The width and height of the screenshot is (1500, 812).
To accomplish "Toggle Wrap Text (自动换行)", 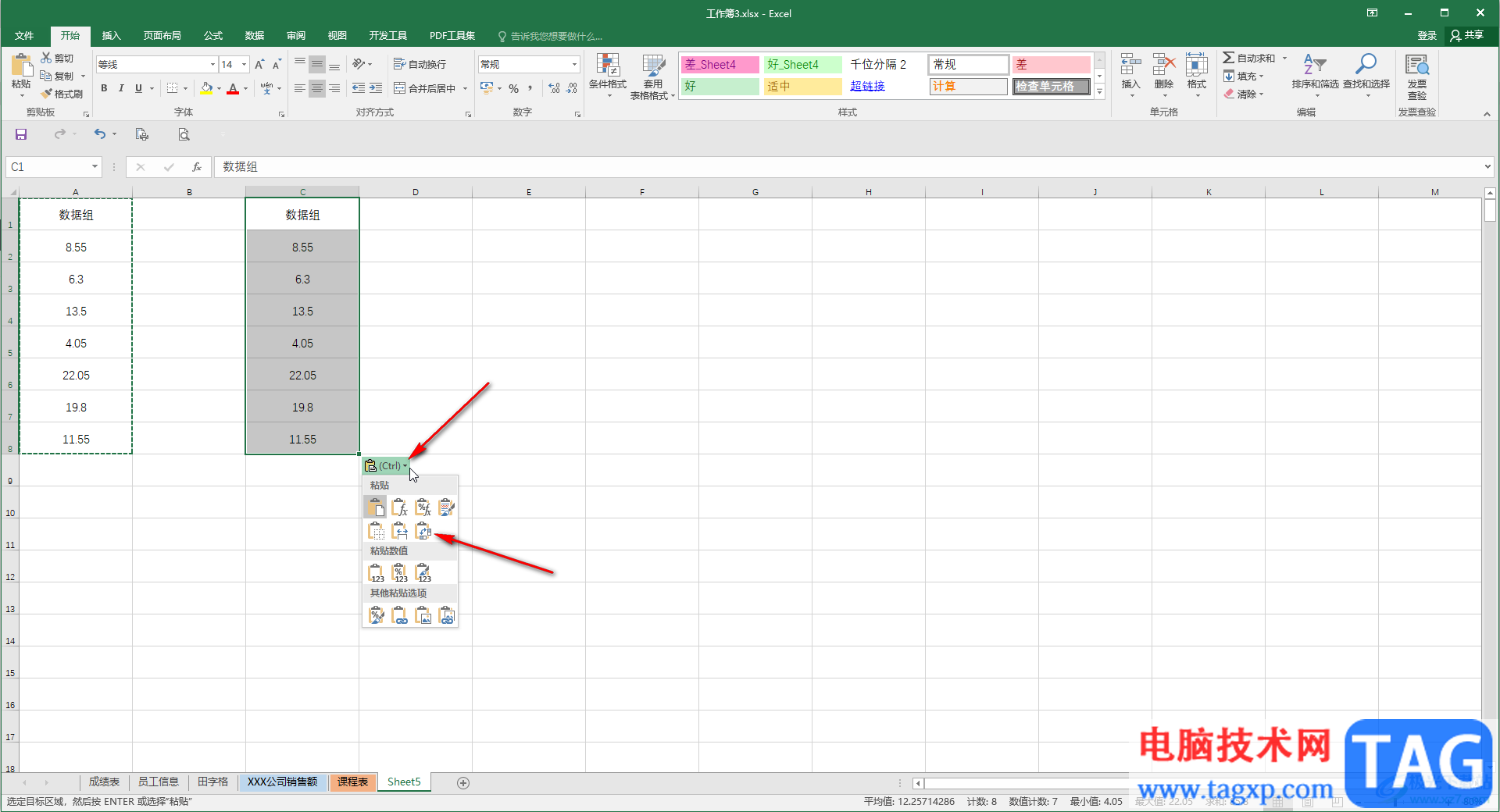I will coord(420,64).
